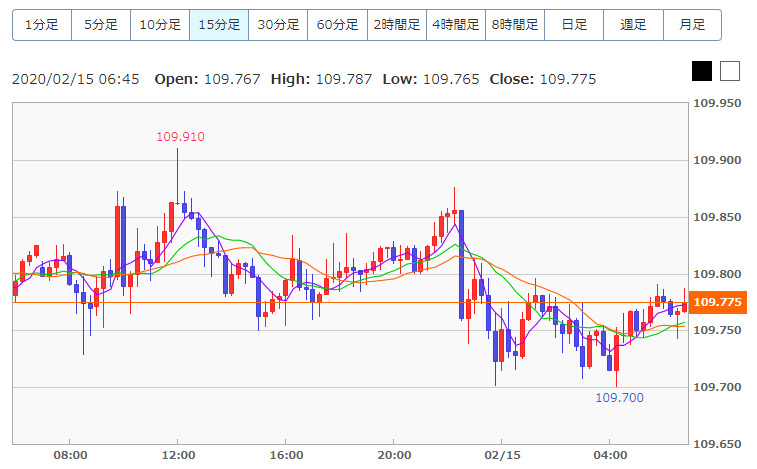
Task: Open the 8時間足 chart
Action: [515, 25]
